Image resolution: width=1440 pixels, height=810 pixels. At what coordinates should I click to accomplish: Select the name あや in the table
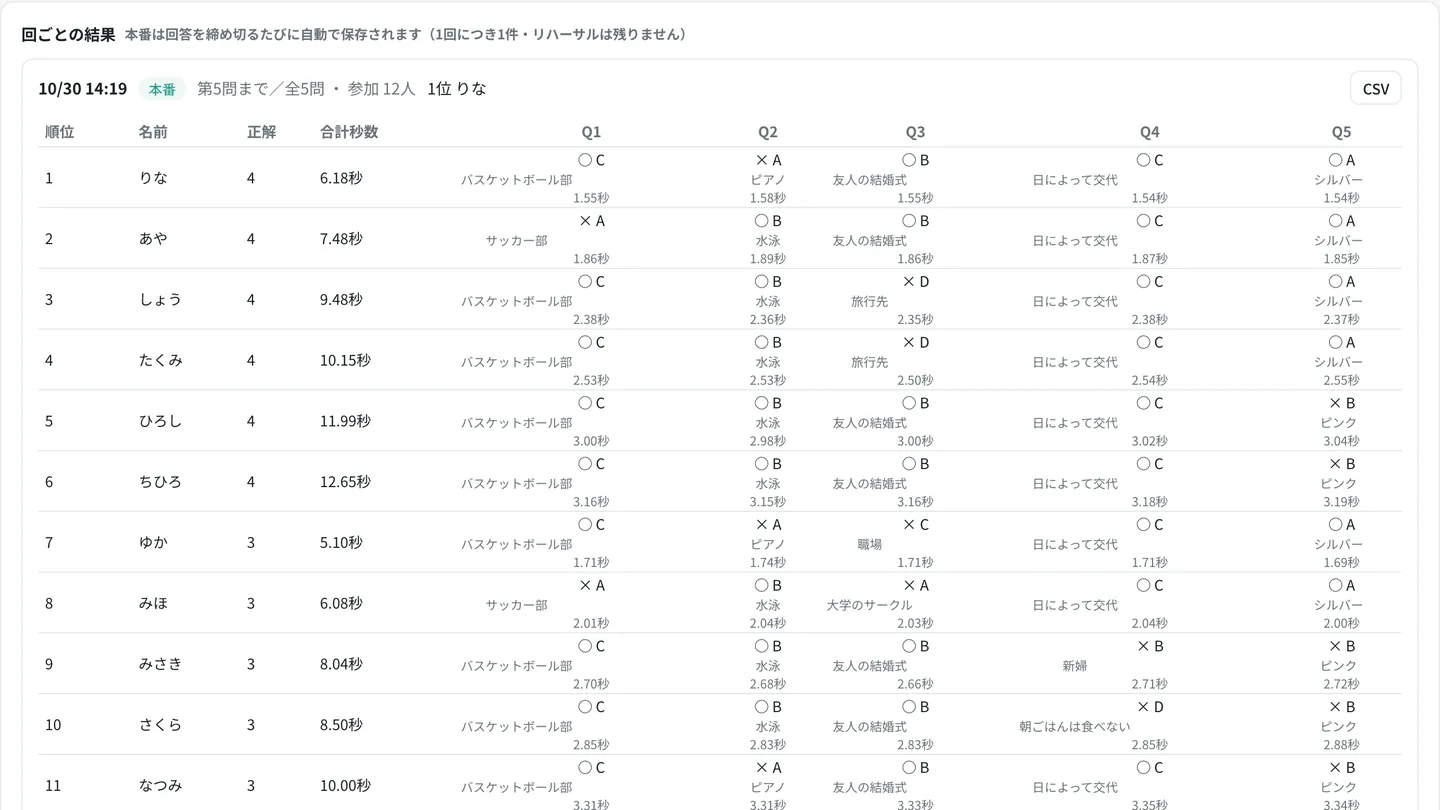153,239
